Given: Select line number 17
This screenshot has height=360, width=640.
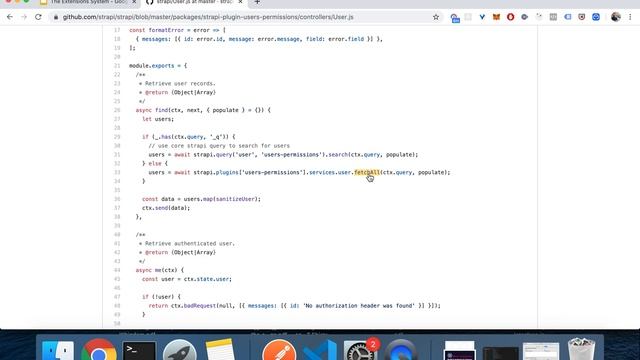Looking at the screenshot, I should tap(117, 30).
